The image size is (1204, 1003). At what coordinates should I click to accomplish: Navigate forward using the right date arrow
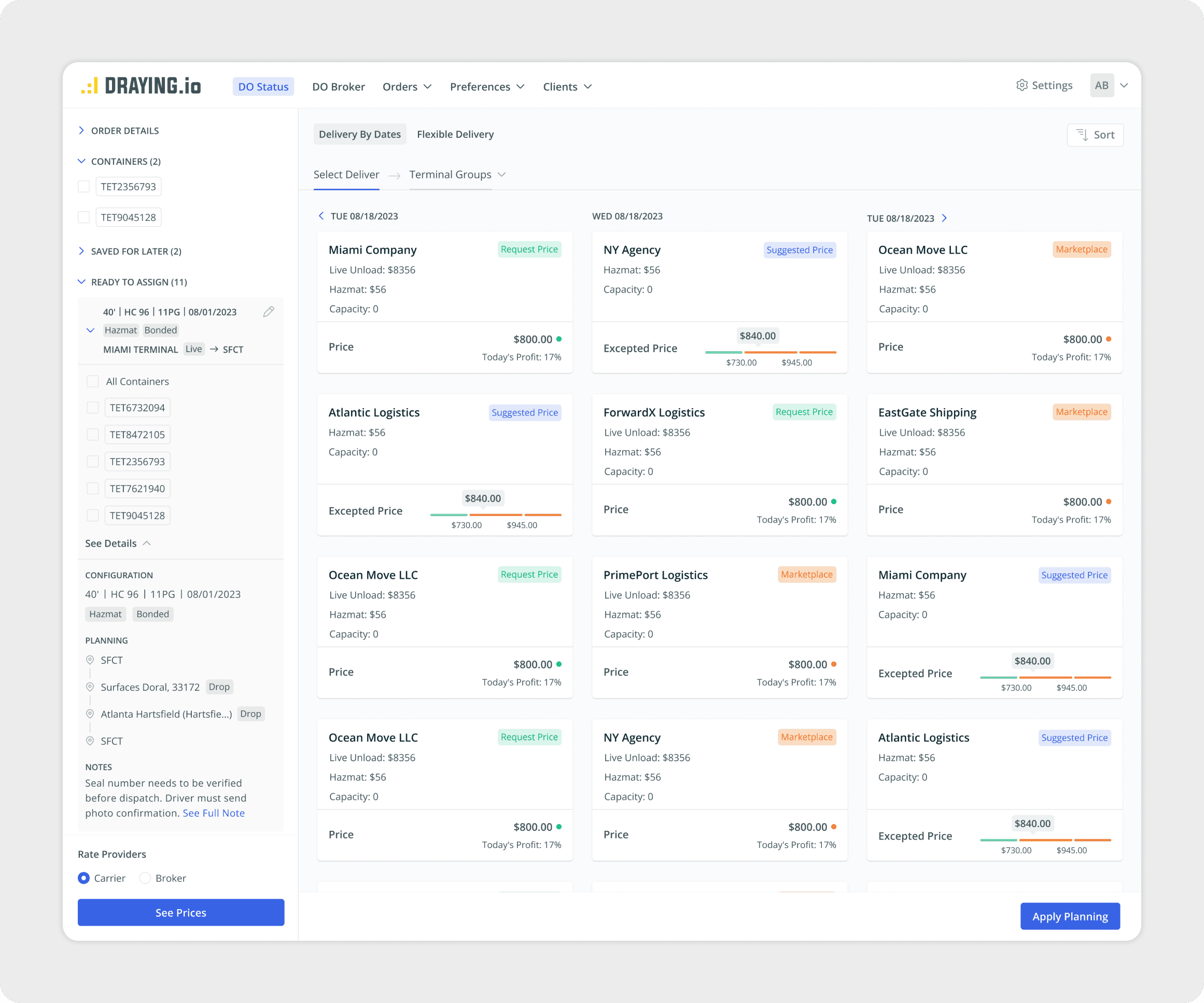coord(944,218)
